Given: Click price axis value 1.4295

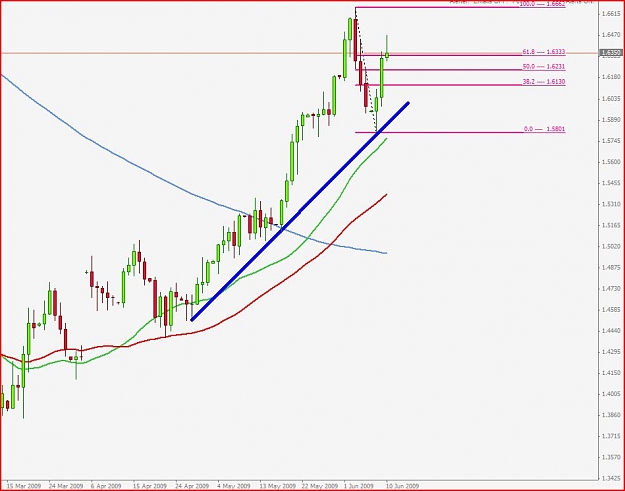Looking at the screenshot, I should click(x=611, y=352).
